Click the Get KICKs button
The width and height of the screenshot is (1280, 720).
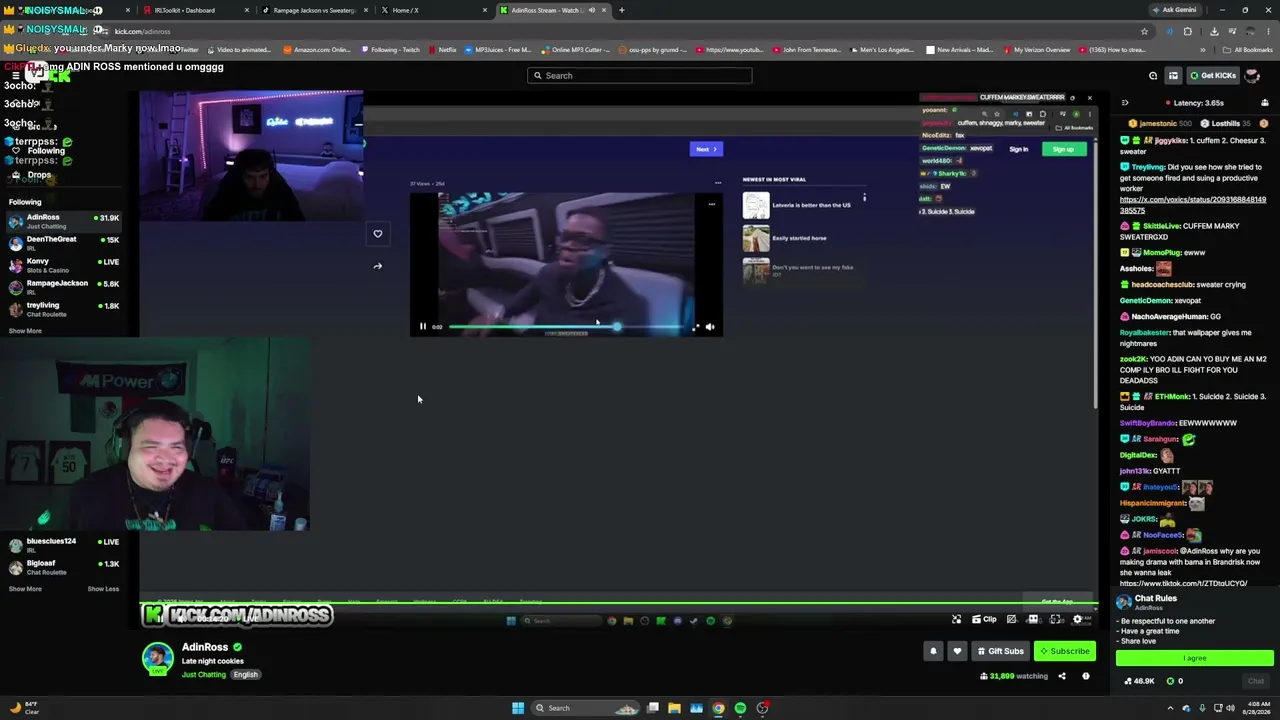[1212, 75]
